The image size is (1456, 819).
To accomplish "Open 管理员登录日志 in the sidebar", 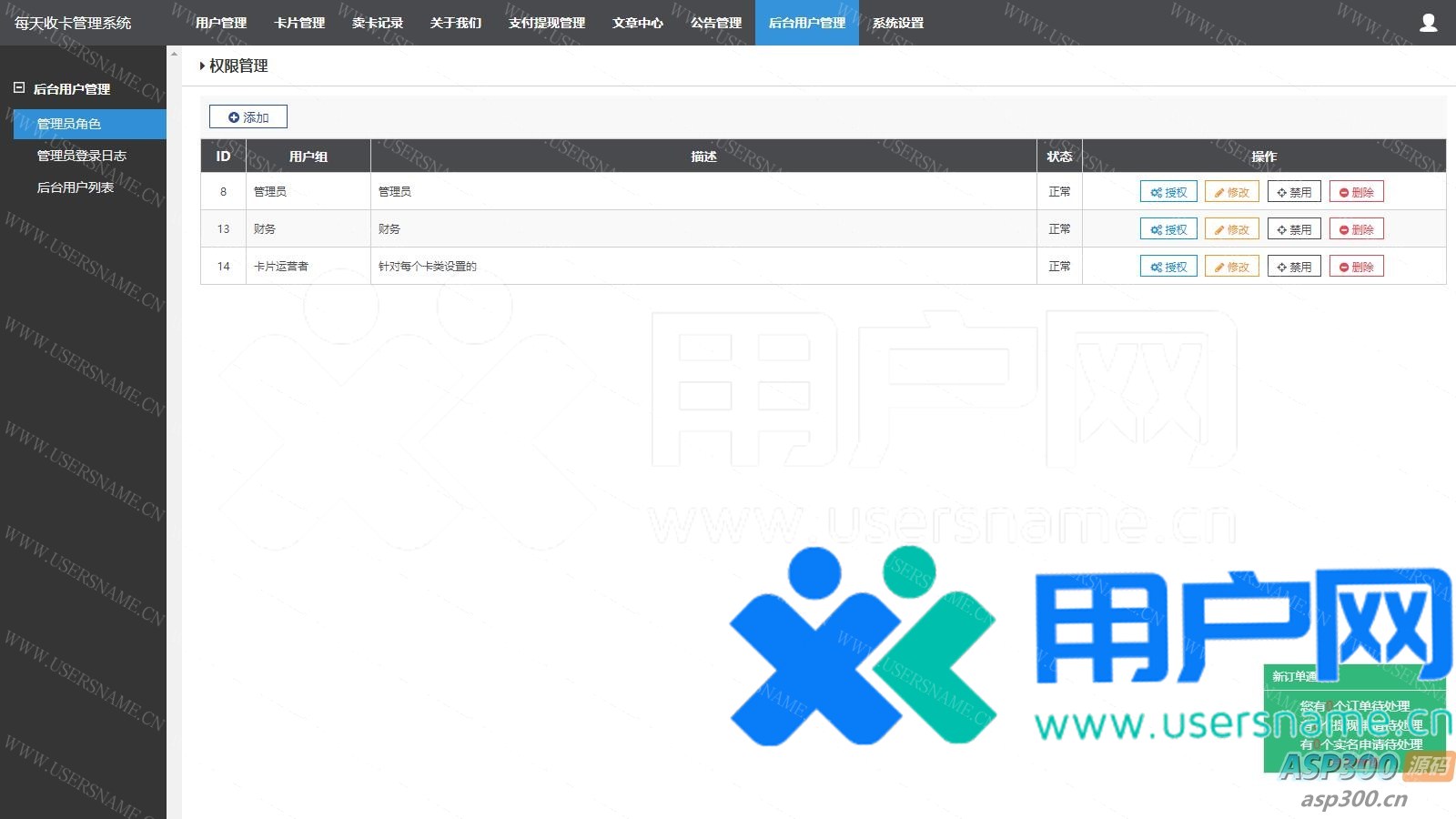I will [x=81, y=156].
